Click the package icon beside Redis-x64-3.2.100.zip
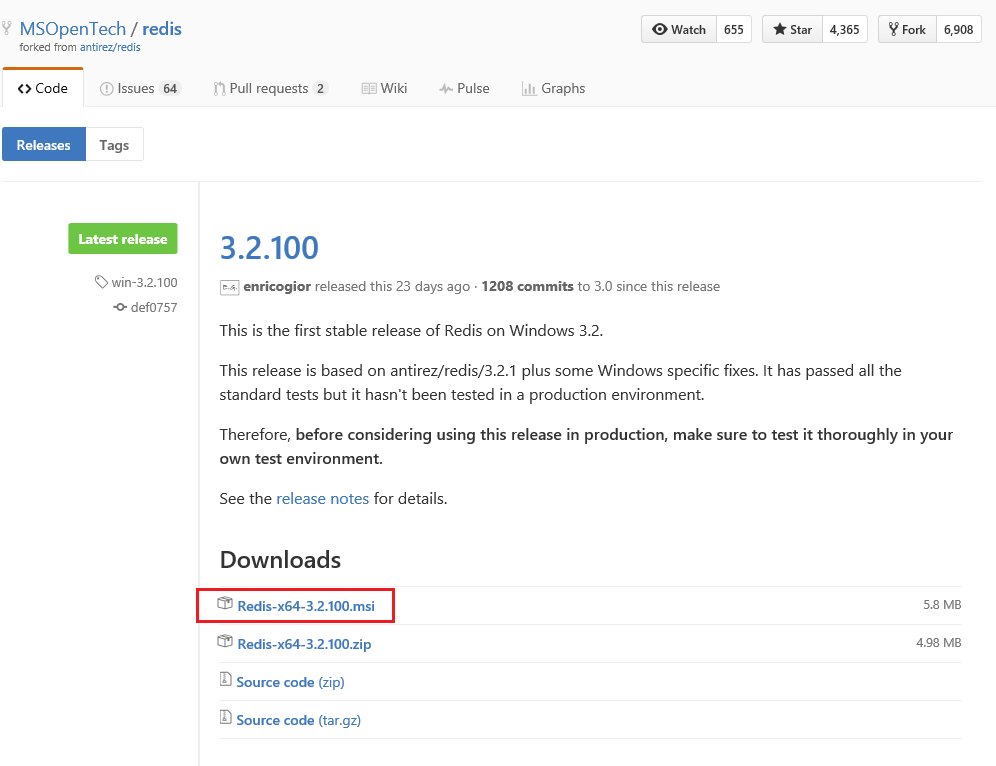This screenshot has width=996, height=766. 225,642
